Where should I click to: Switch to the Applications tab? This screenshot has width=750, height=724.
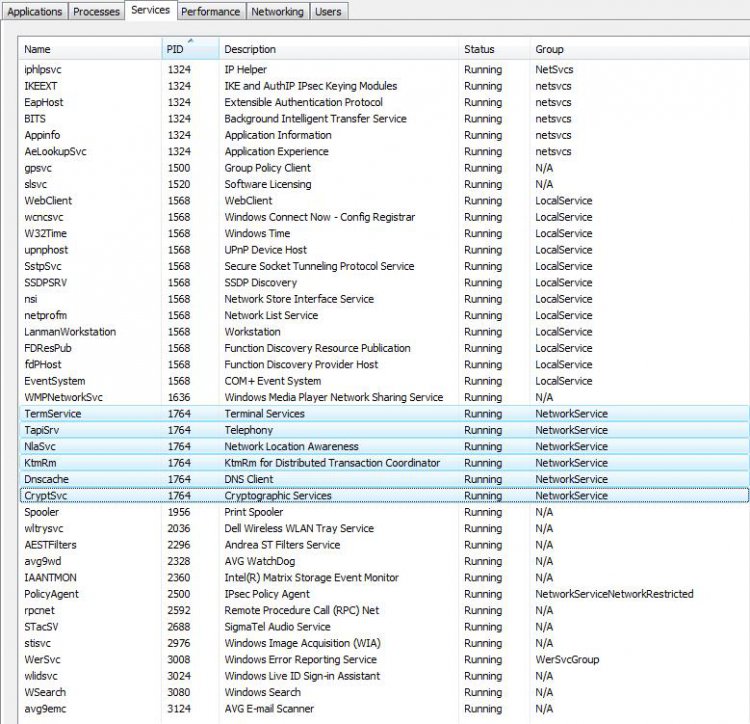coord(34,11)
